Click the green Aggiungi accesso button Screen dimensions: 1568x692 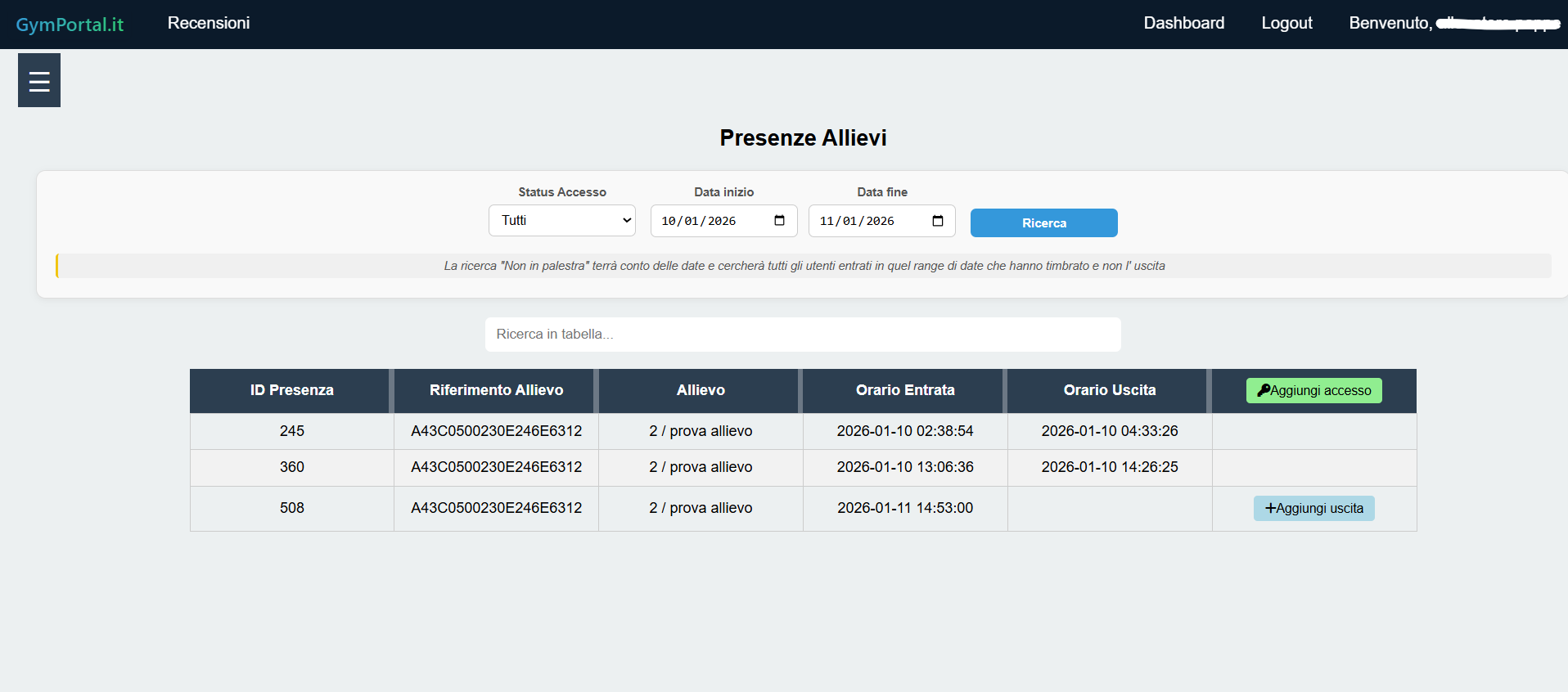[x=1313, y=391]
